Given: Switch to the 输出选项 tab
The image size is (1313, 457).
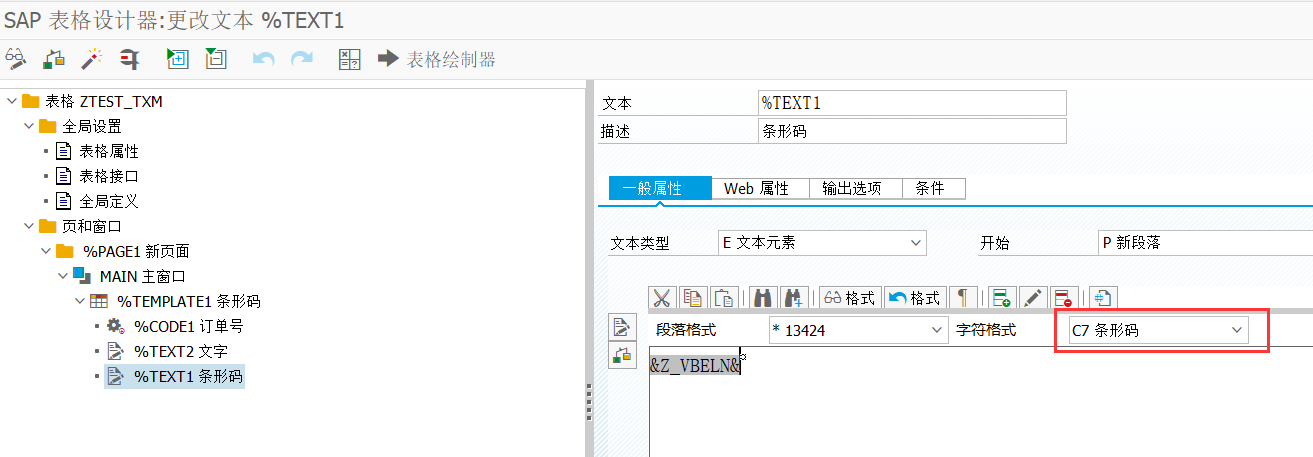Looking at the screenshot, I should tap(855, 188).
